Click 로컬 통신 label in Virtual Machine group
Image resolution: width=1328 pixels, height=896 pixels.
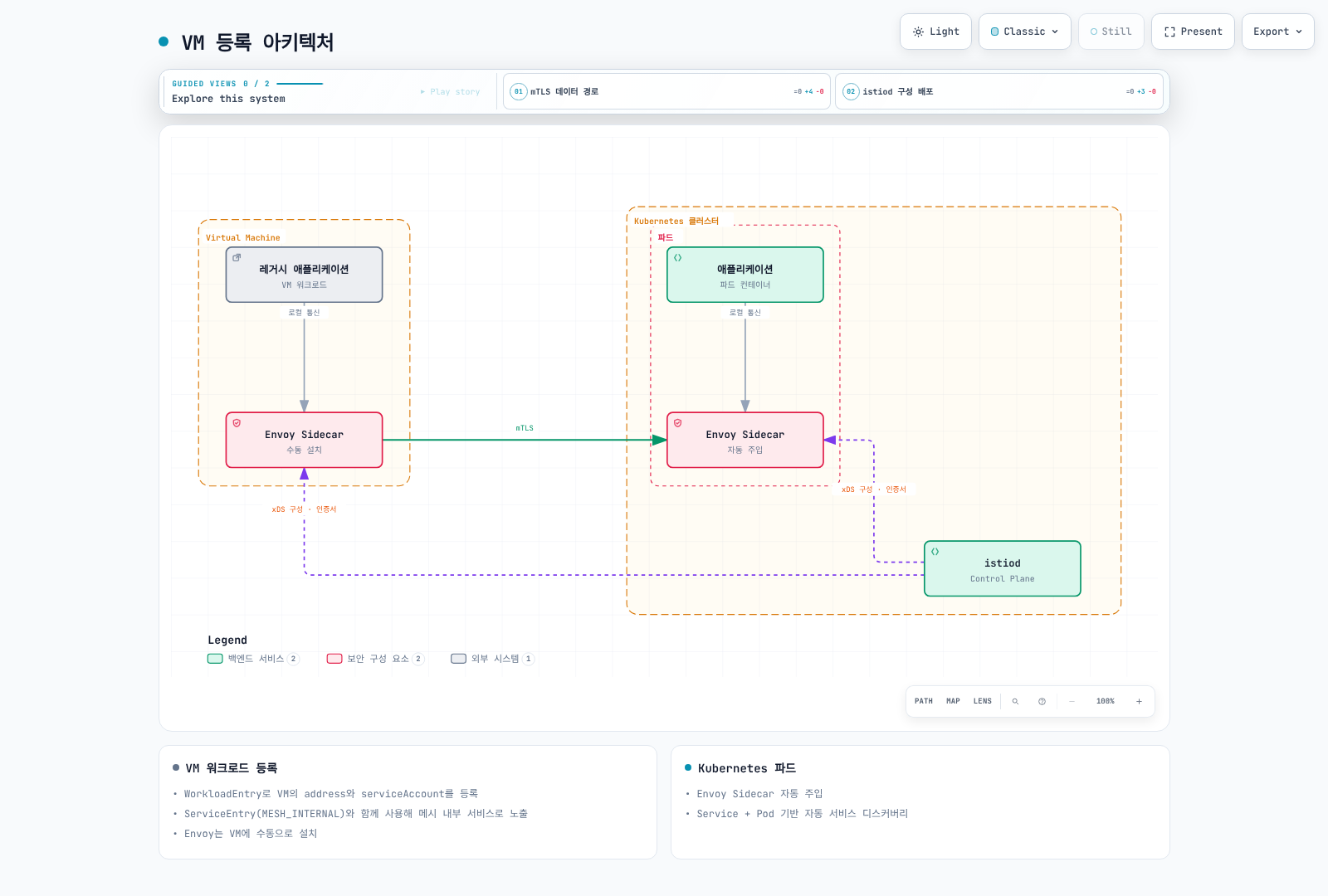tap(304, 313)
